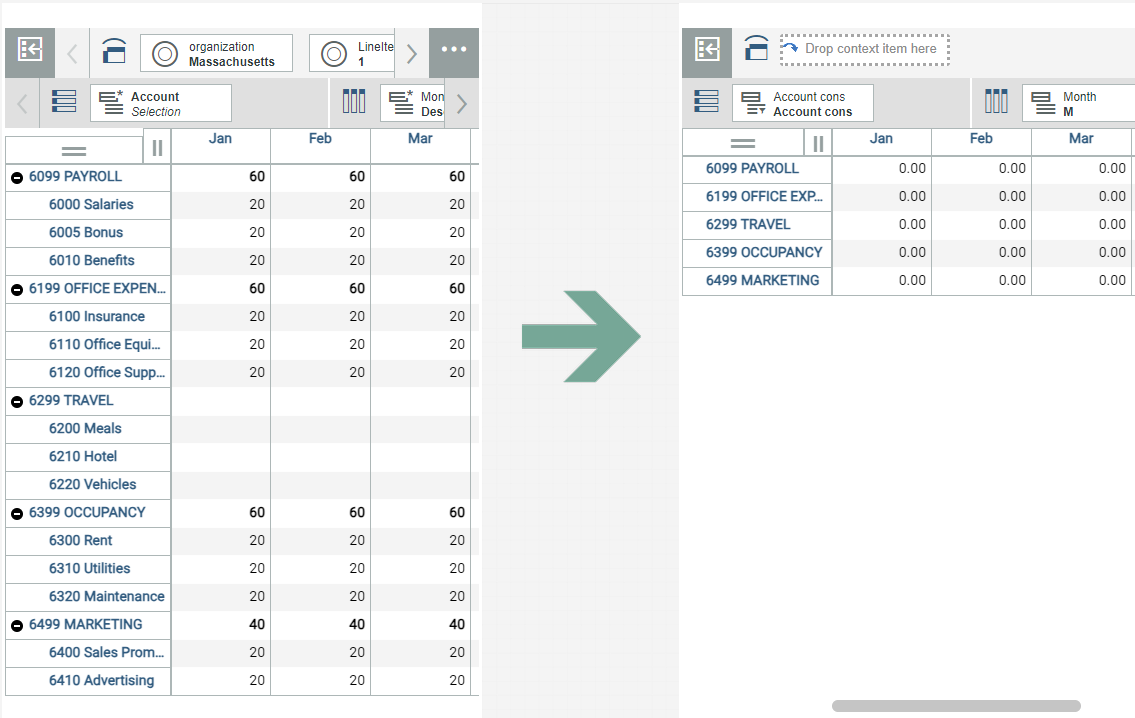The image size is (1135, 718).
Task: Click the right view's collapse panel icon
Action: (x=708, y=50)
